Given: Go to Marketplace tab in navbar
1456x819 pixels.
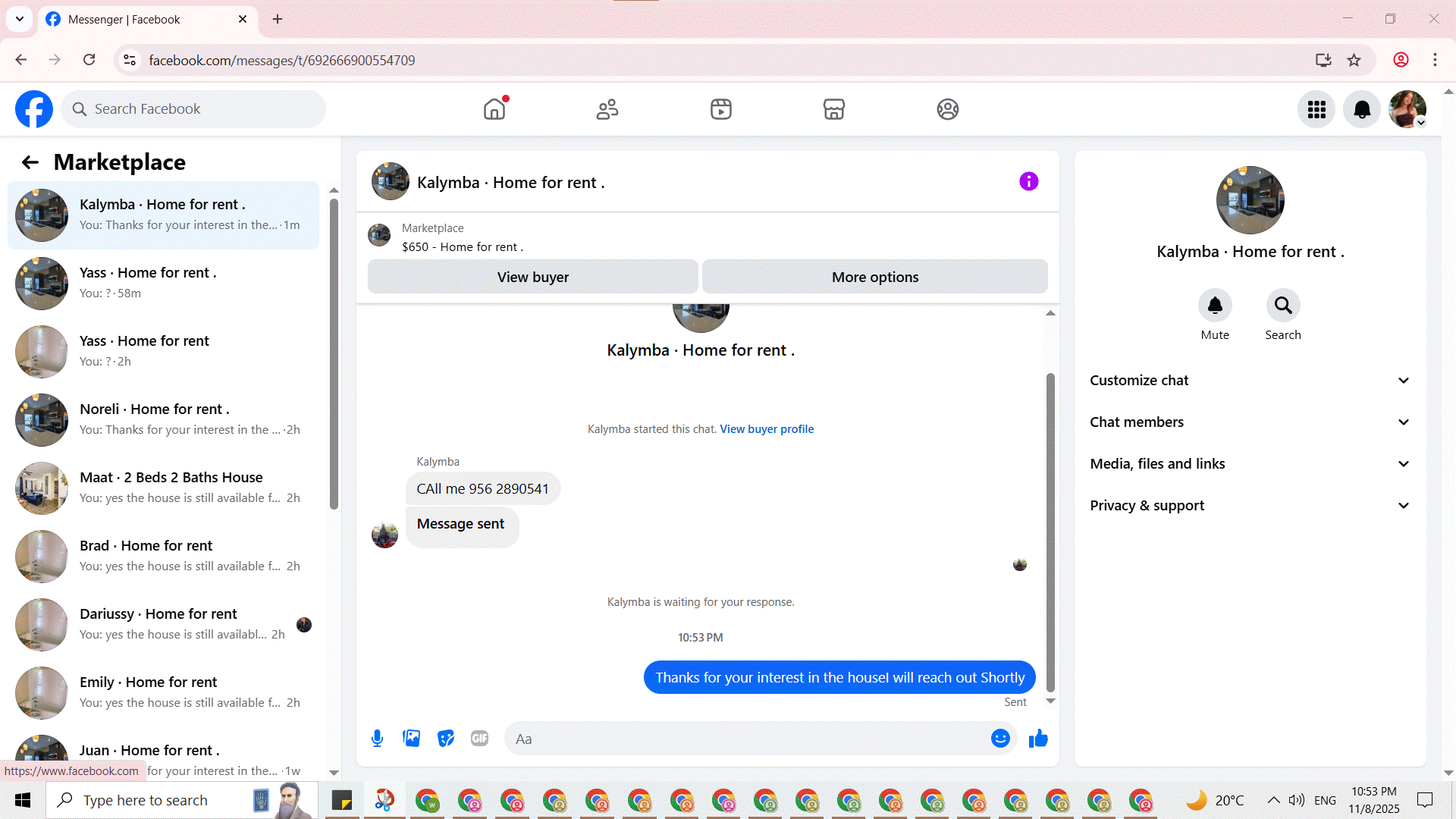Looking at the screenshot, I should point(833,109).
